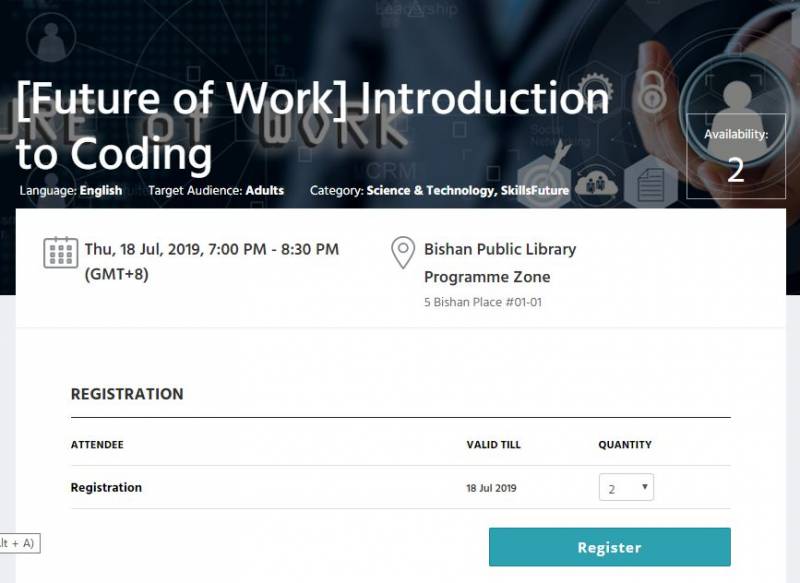The height and width of the screenshot is (583, 800).
Task: Open the Bishan Public Library venue name
Action: click(500, 249)
